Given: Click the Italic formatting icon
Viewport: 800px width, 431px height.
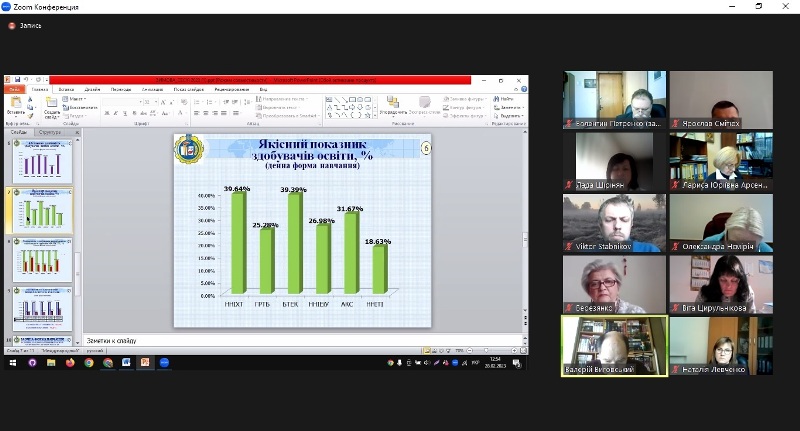Looking at the screenshot, I should [x=116, y=113].
